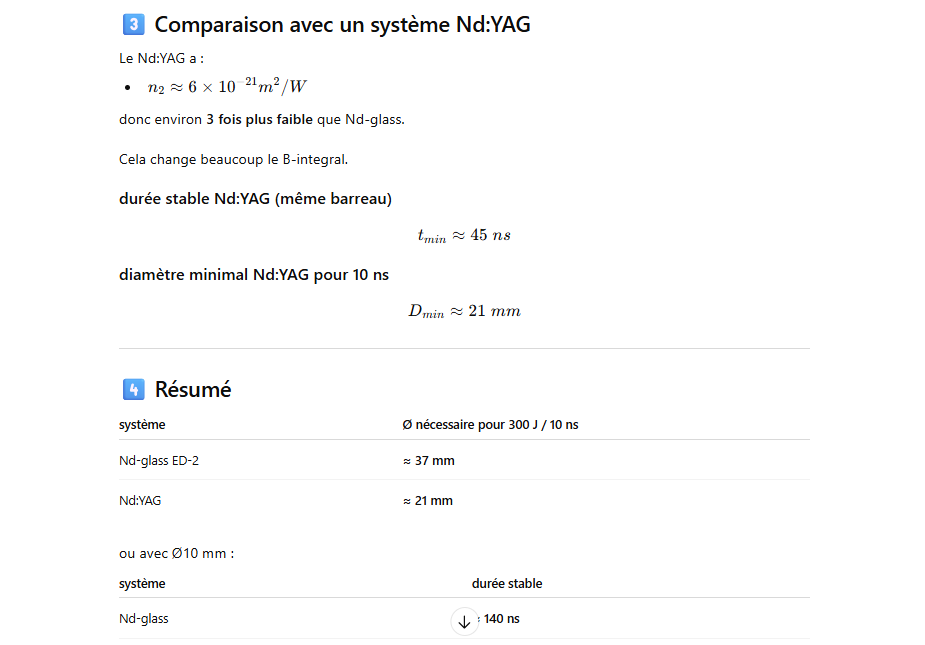Click the 'durée stable' column header
The image size is (925, 645).
click(507, 583)
